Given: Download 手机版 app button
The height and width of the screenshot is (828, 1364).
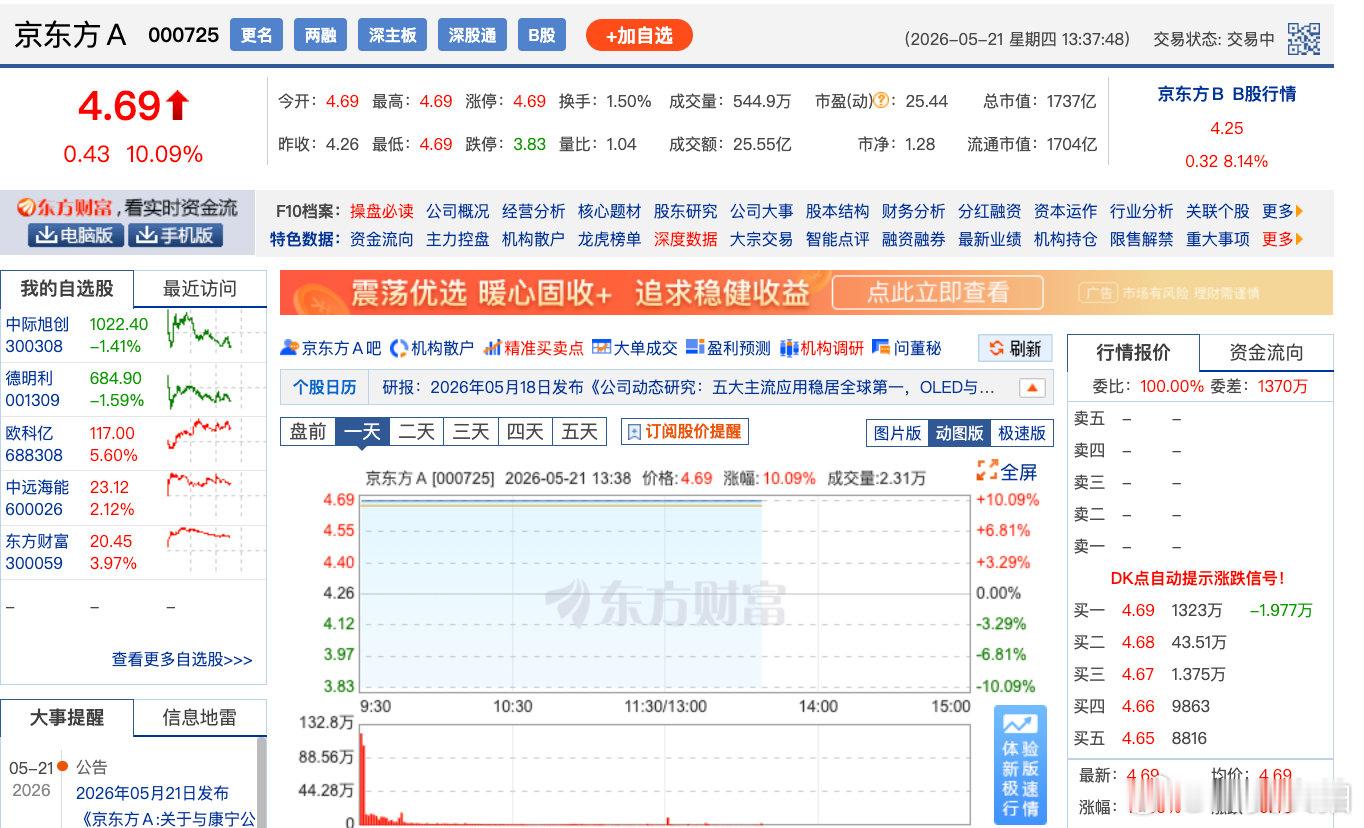Looking at the screenshot, I should tap(176, 236).
